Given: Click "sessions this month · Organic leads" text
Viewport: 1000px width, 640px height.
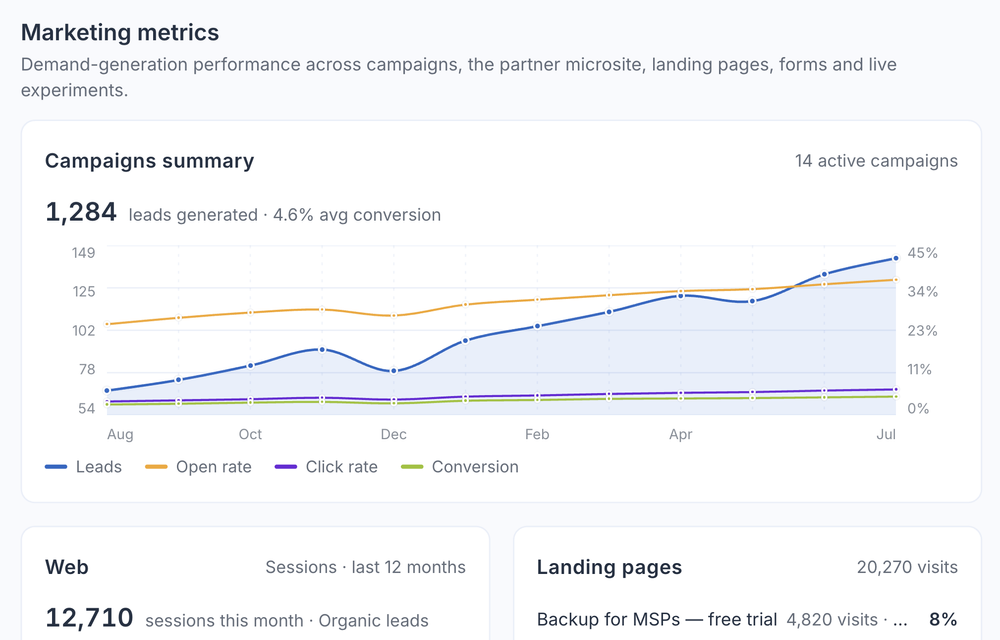Looking at the screenshot, I should pyautogui.click(x=287, y=621).
